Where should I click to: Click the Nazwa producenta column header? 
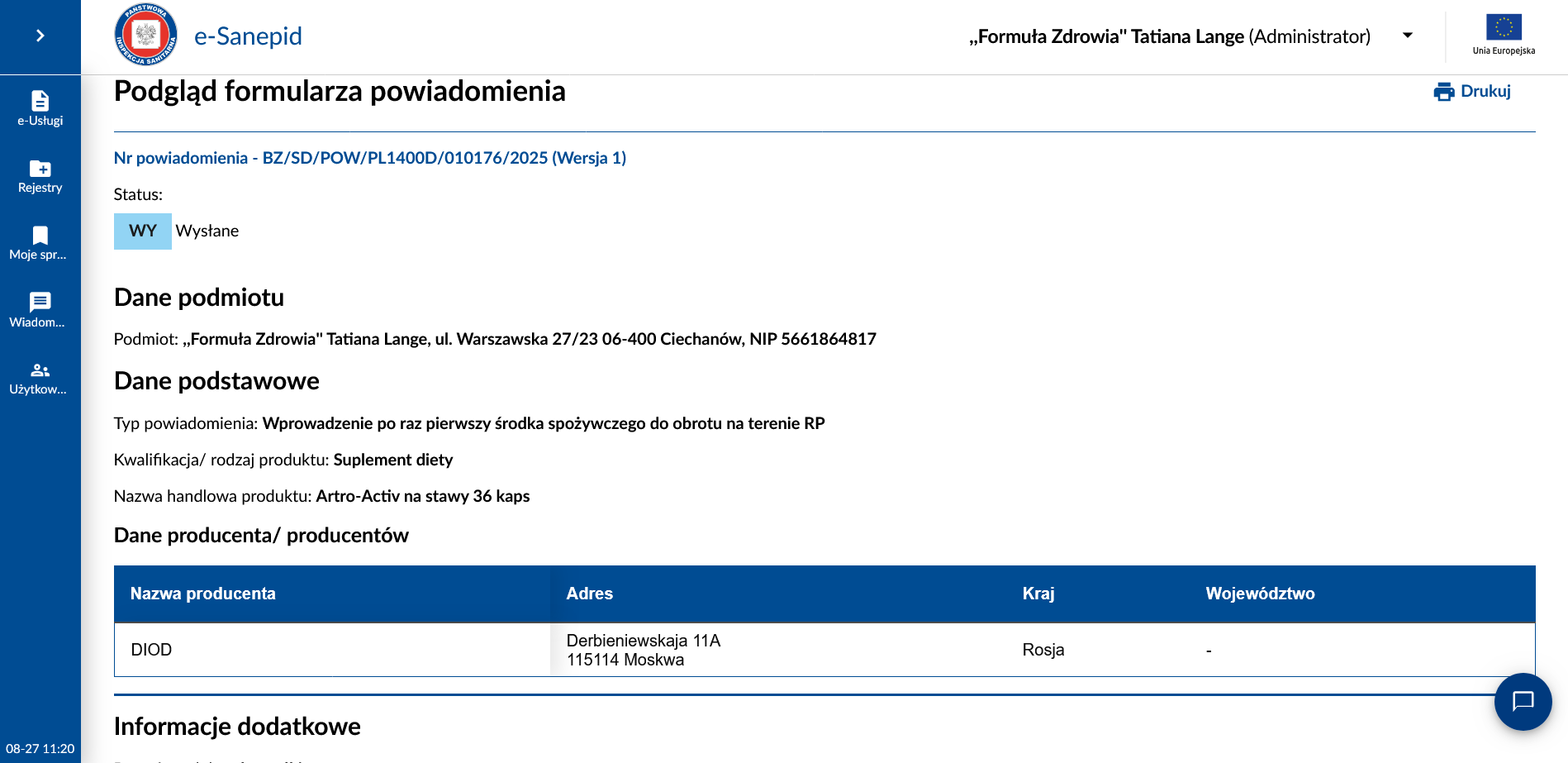(x=203, y=594)
